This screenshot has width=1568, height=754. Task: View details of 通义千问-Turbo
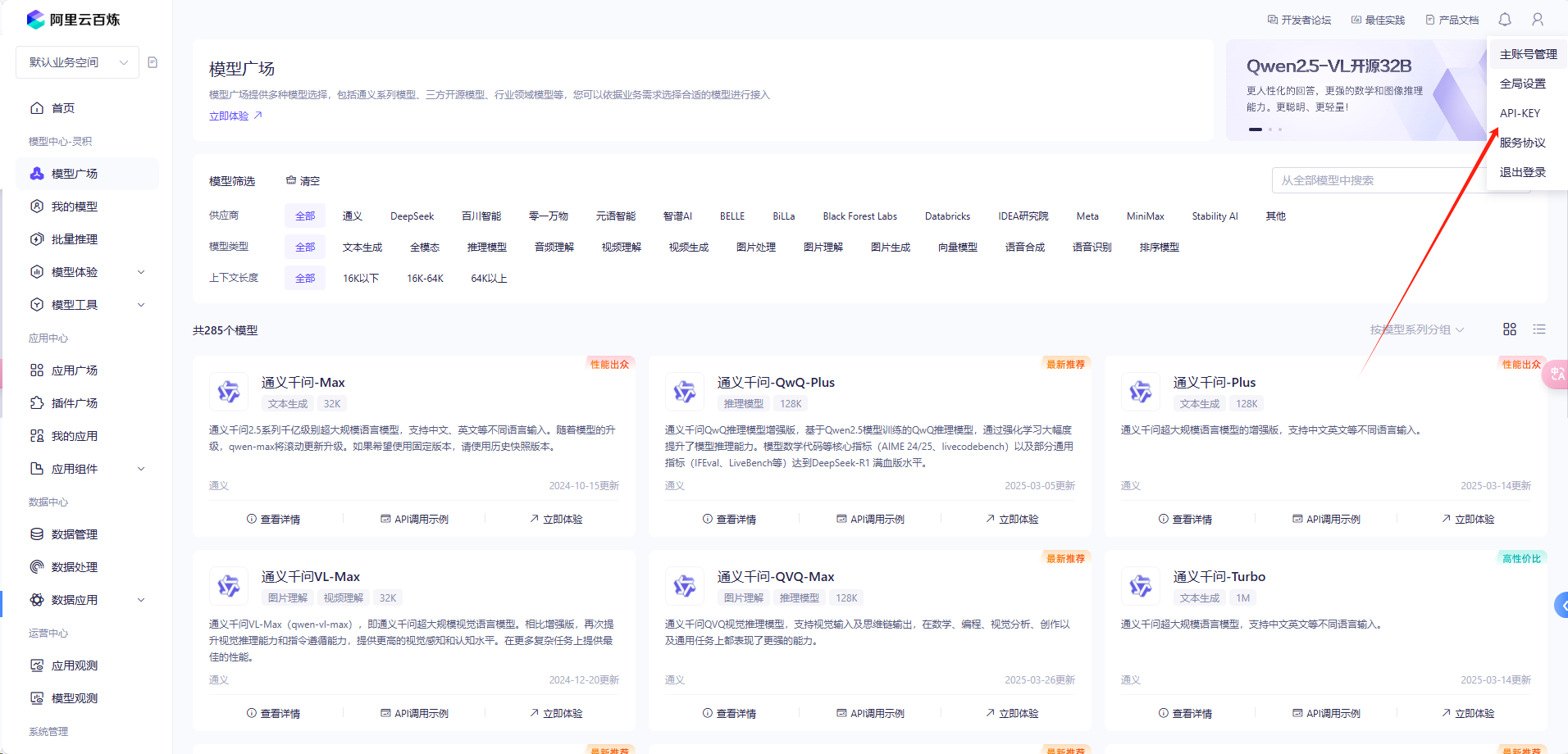[1185, 714]
